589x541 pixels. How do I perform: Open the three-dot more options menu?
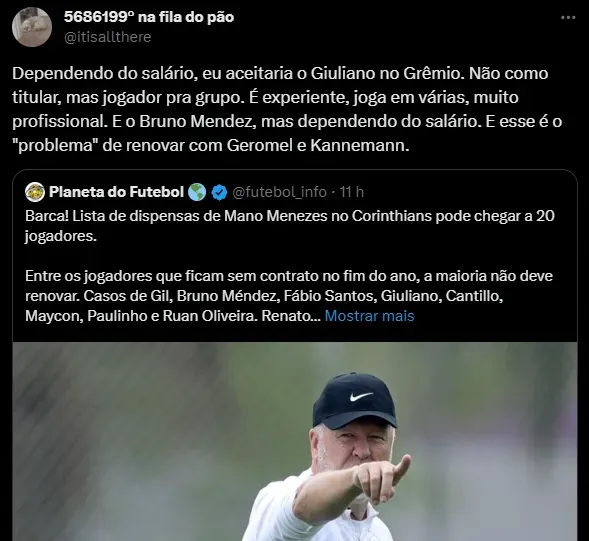(568, 17)
